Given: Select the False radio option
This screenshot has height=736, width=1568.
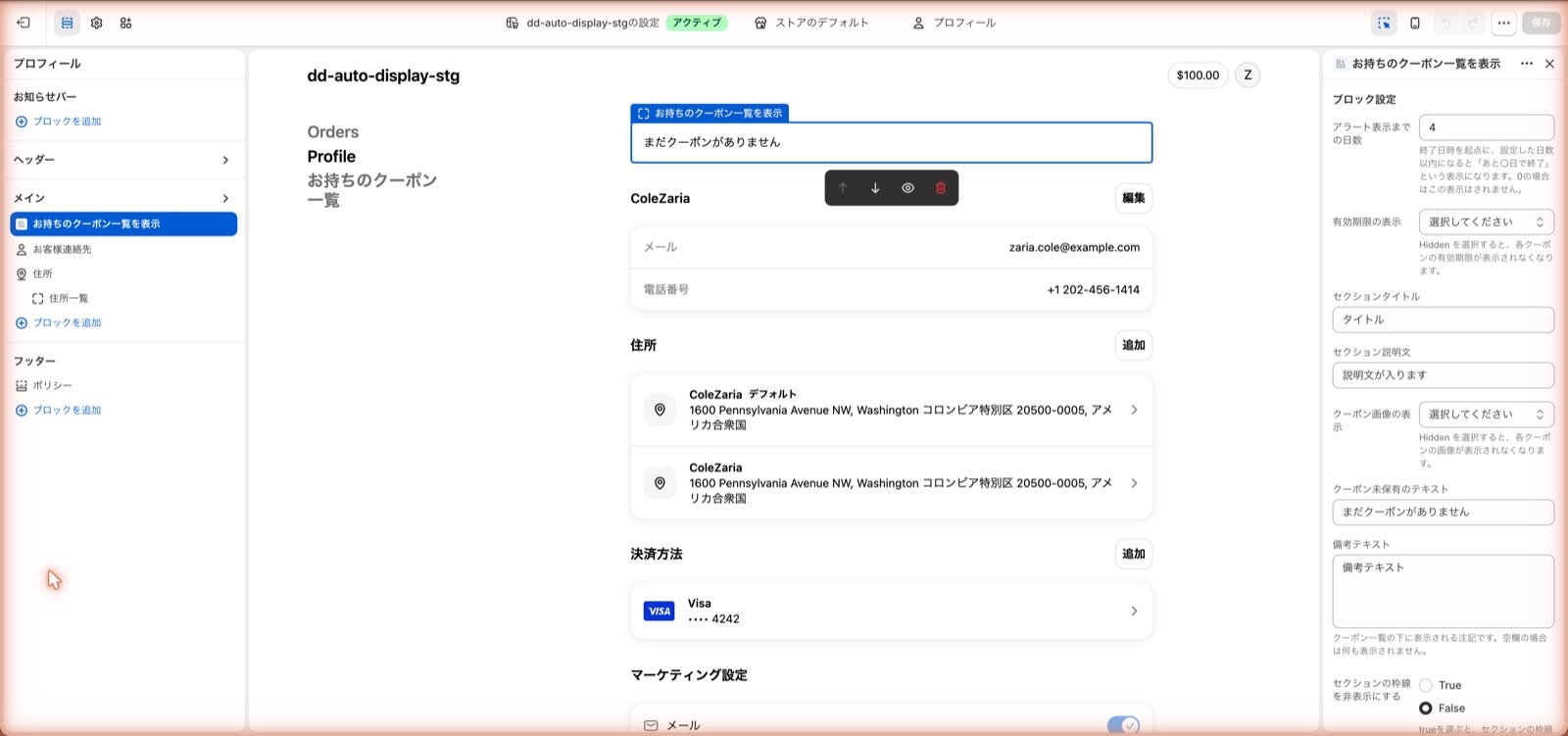Looking at the screenshot, I should coord(1426,708).
